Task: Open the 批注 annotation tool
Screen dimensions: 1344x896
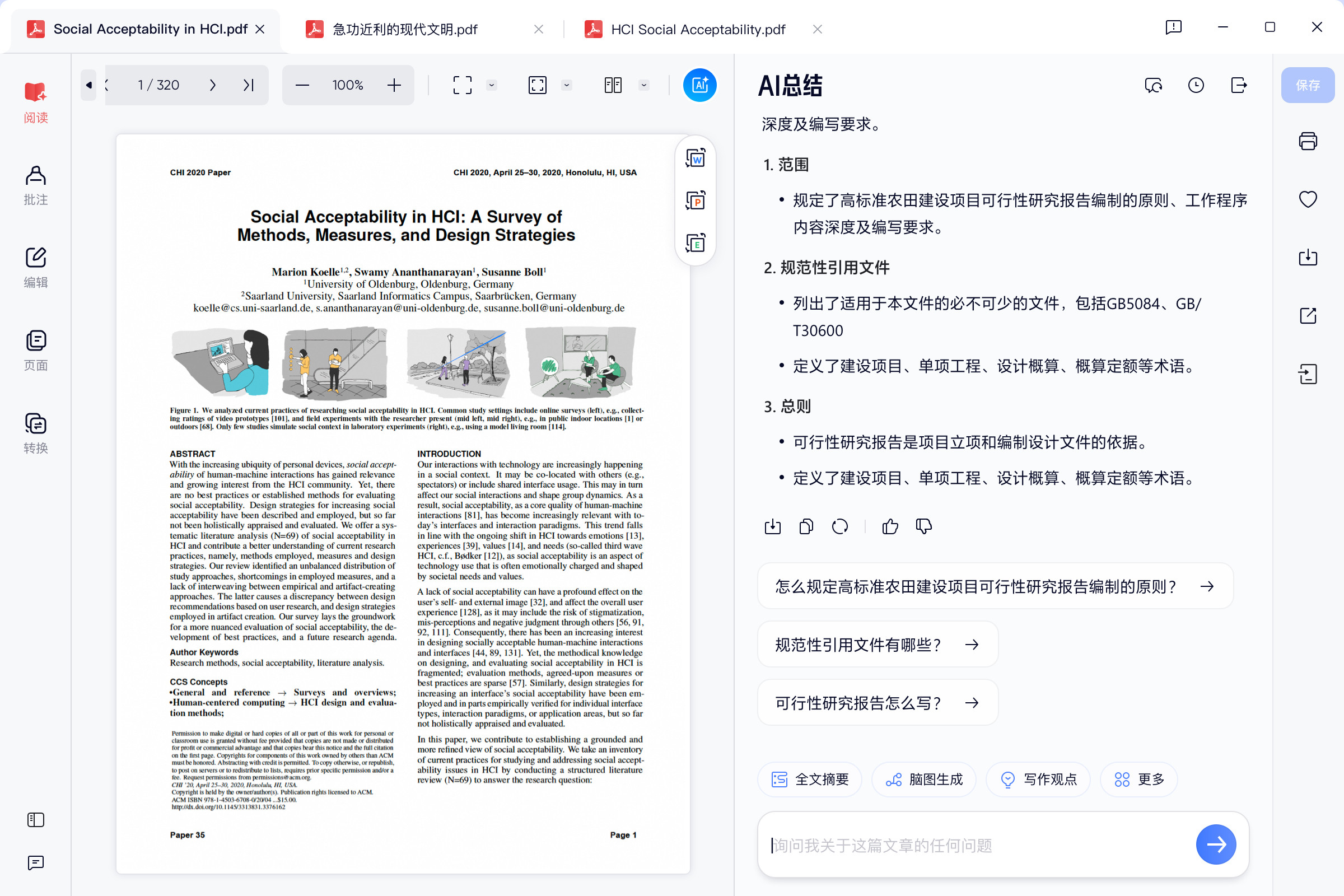Action: tap(35, 186)
